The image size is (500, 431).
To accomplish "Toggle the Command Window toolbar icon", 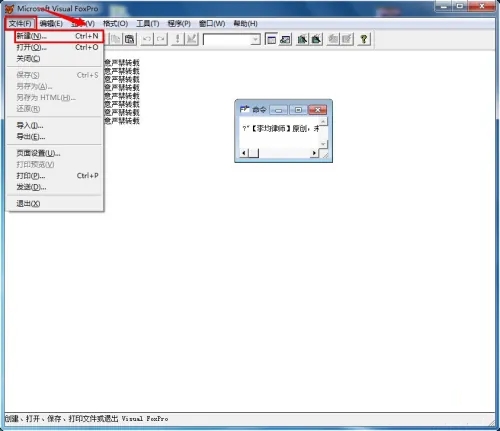I will tap(271, 39).
